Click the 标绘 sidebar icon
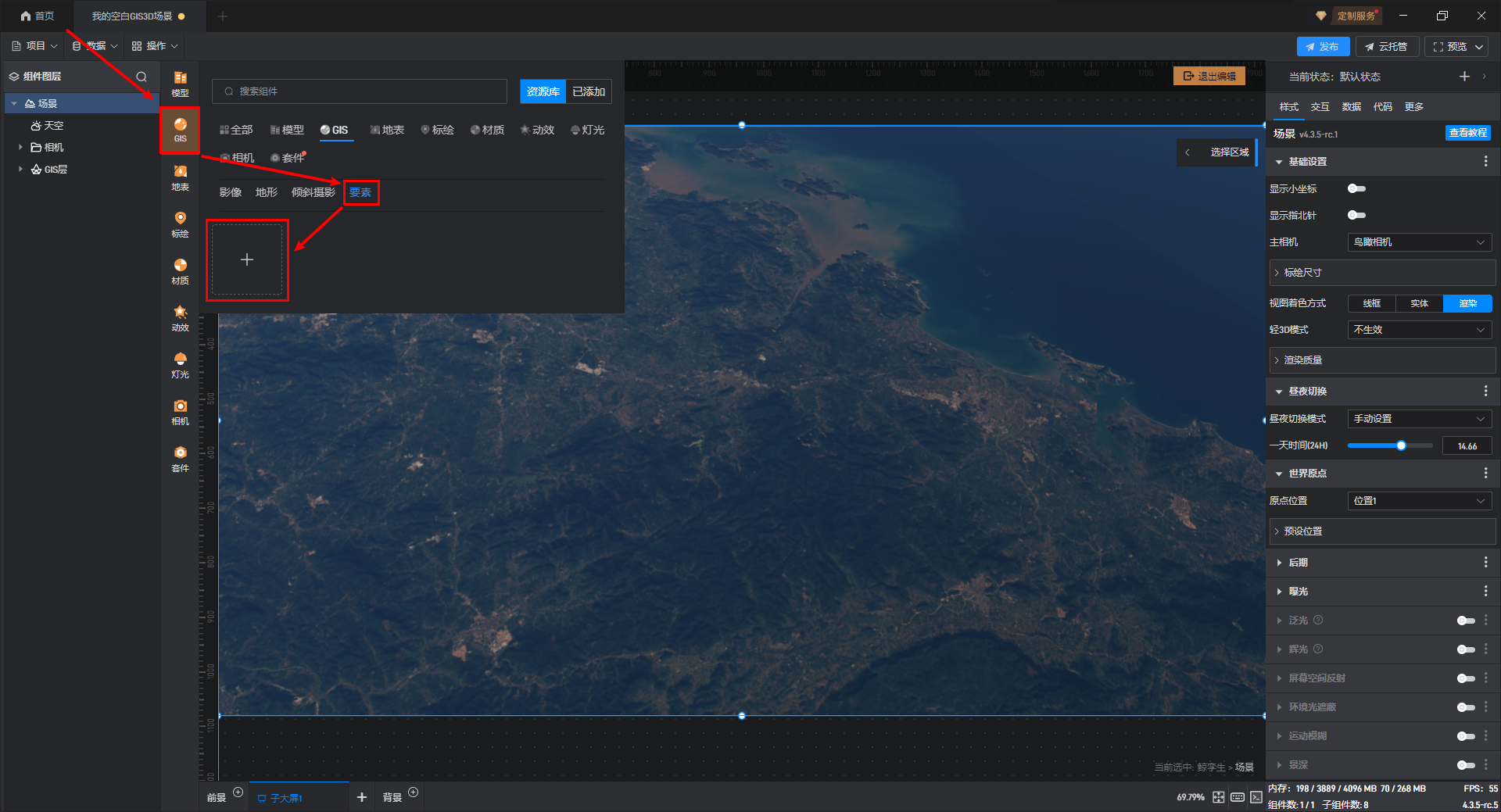Image resolution: width=1501 pixels, height=812 pixels. (x=180, y=224)
